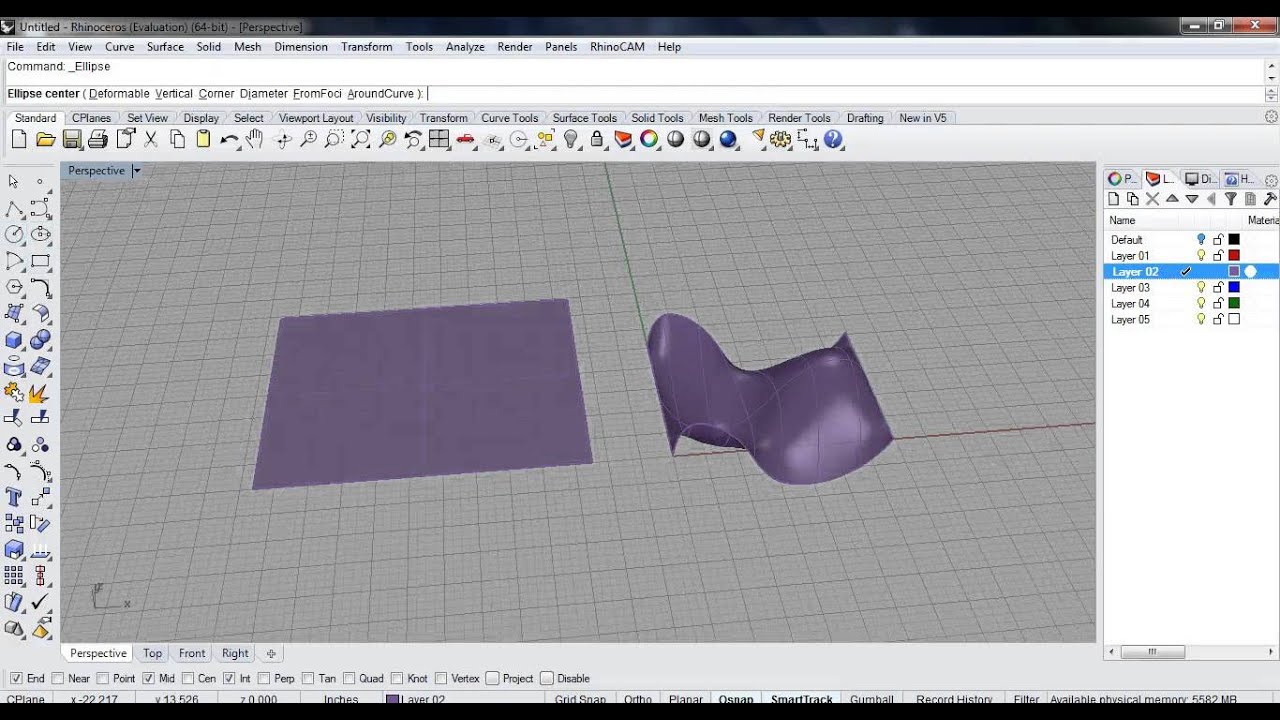Screen dimensions: 1280x720
Task: Click the Zoom Extents icon
Action: [x=361, y=140]
